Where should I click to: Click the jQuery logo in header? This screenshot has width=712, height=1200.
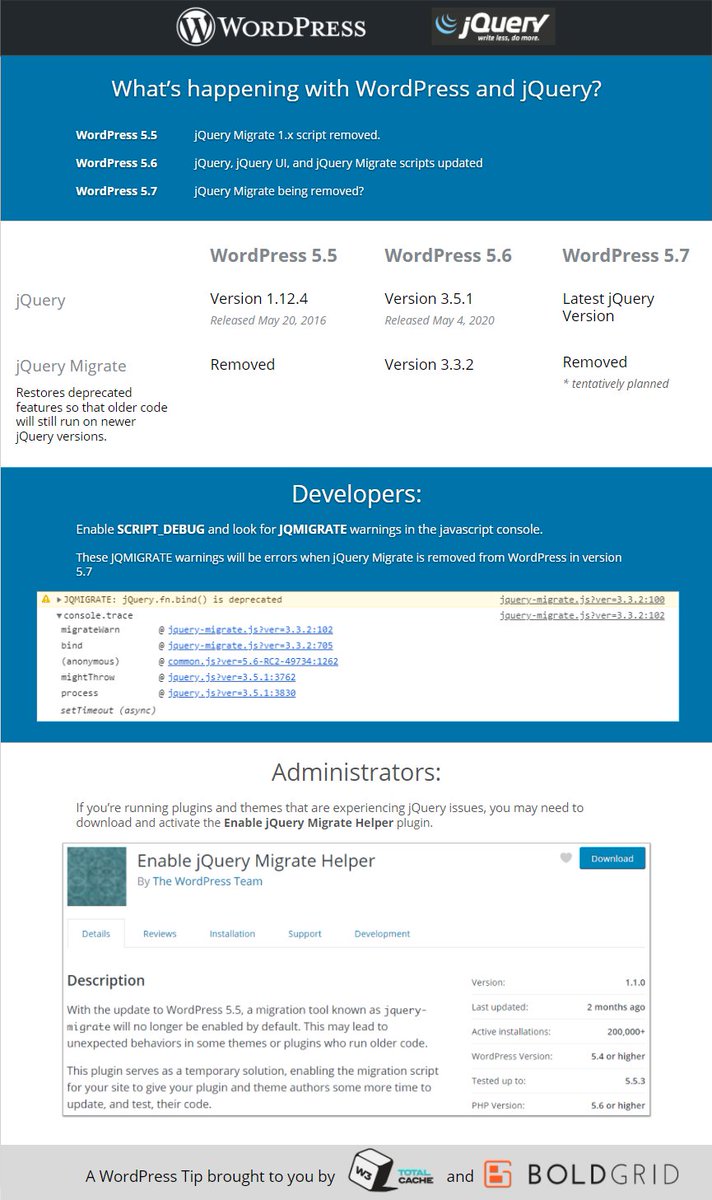(493, 27)
